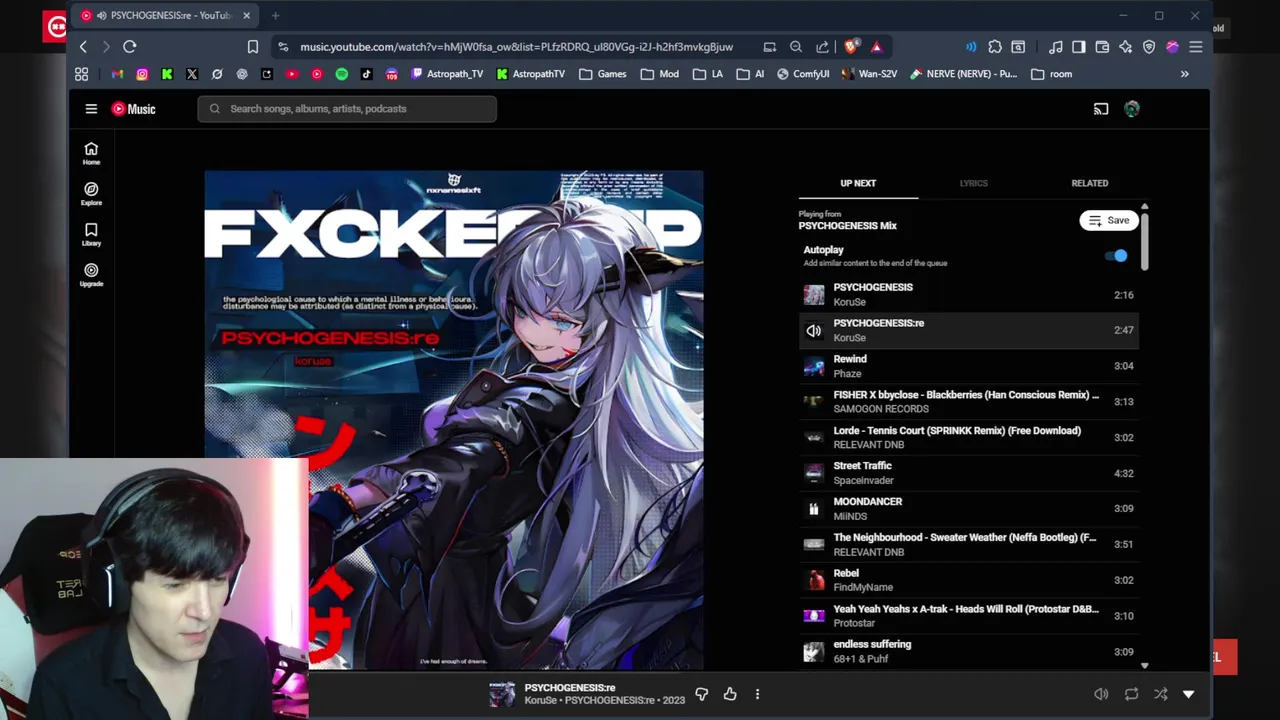The height and width of the screenshot is (720, 1280).
Task: Expand the Mod bookmark folder
Action: 660,74
